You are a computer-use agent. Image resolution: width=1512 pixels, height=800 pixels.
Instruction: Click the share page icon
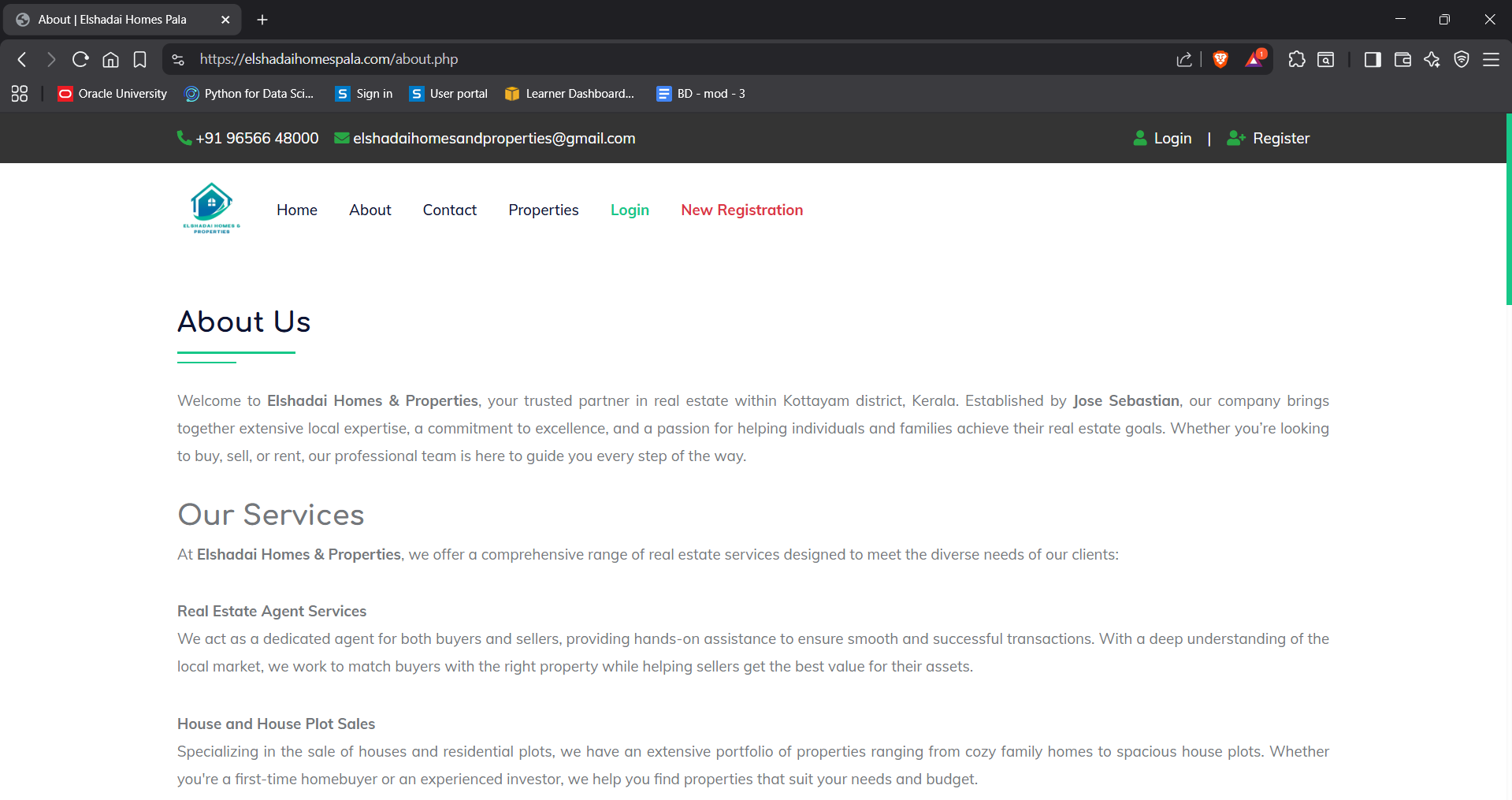(x=1184, y=59)
